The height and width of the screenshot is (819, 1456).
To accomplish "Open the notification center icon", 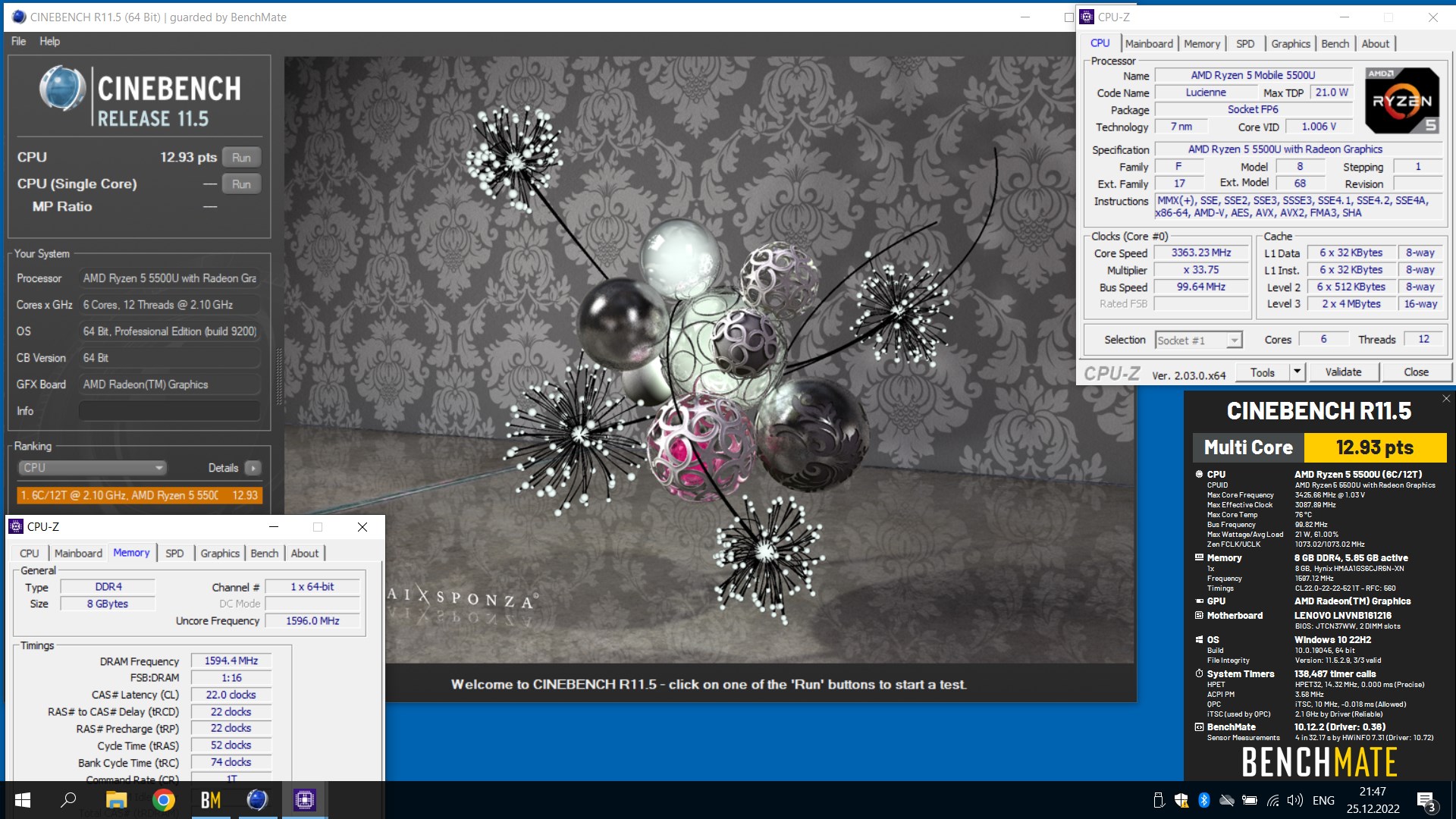I will [x=1426, y=801].
